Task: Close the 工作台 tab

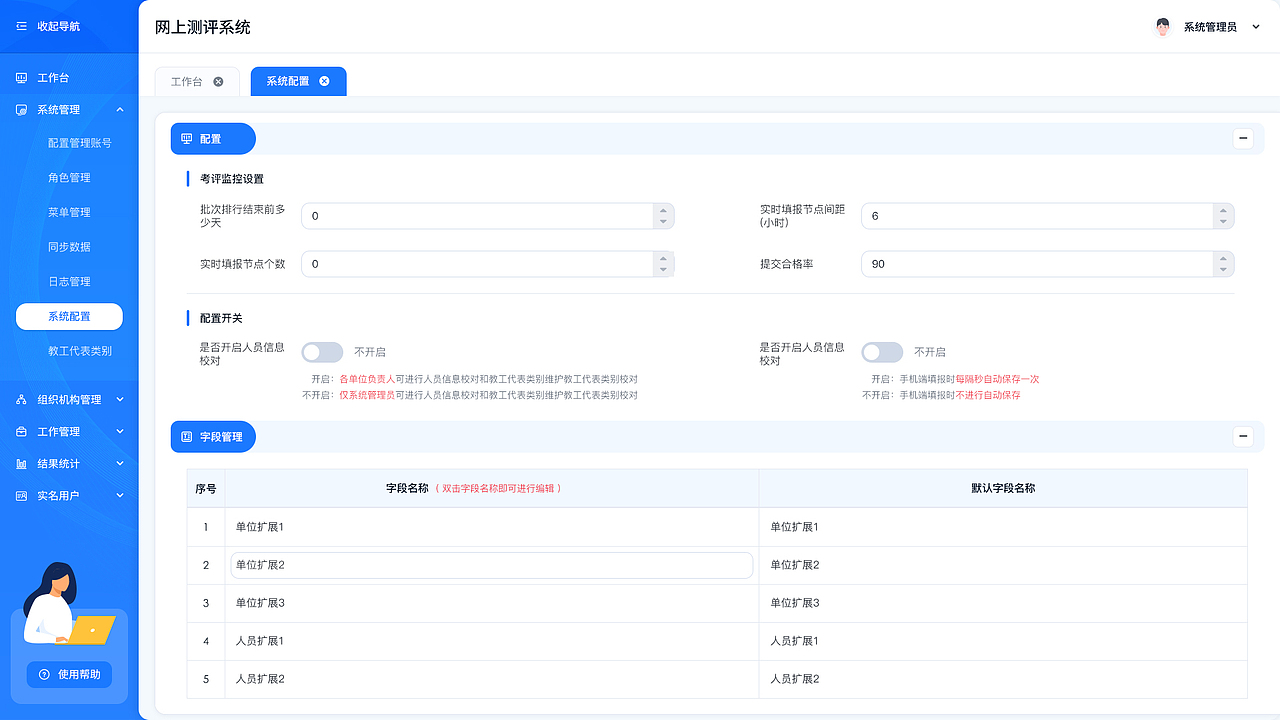Action: (218, 81)
